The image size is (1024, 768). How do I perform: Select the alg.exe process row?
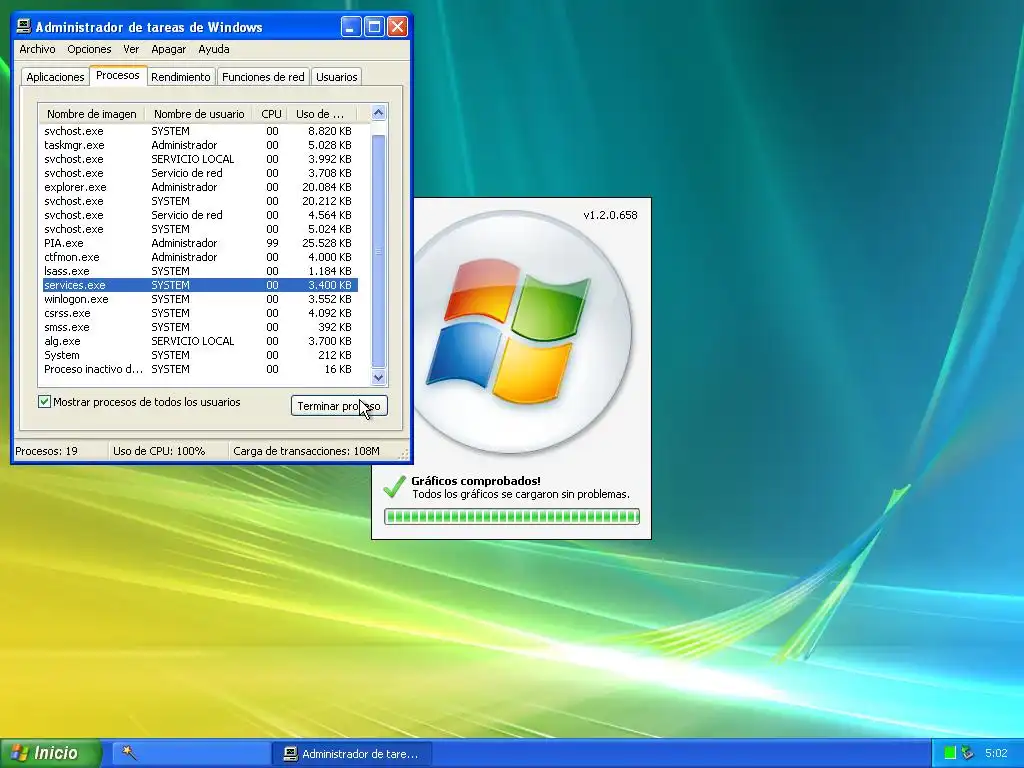pyautogui.click(x=199, y=341)
